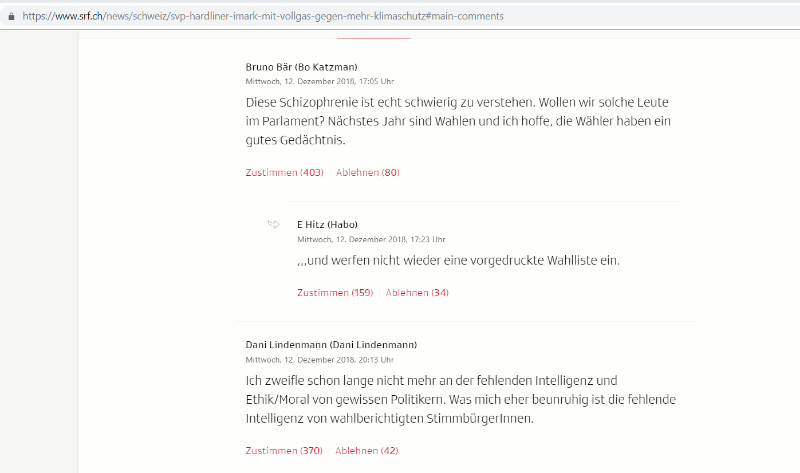The width and height of the screenshot is (800, 473).
Task: Click the reply arrow icon beside E Hitz
Action: coord(273,224)
